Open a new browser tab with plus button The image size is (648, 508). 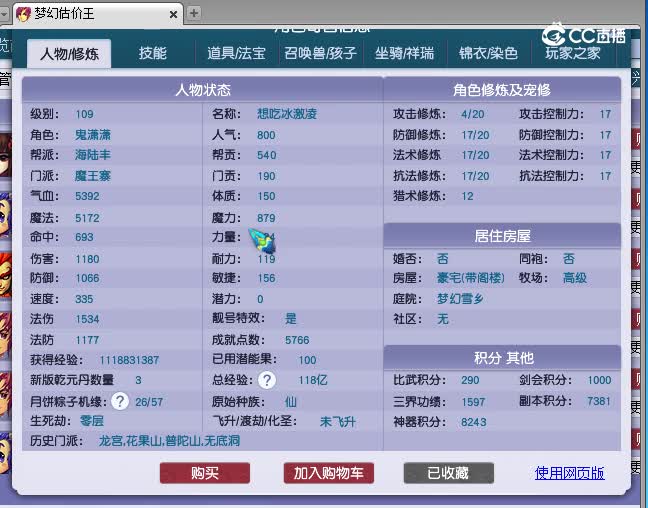pos(193,13)
